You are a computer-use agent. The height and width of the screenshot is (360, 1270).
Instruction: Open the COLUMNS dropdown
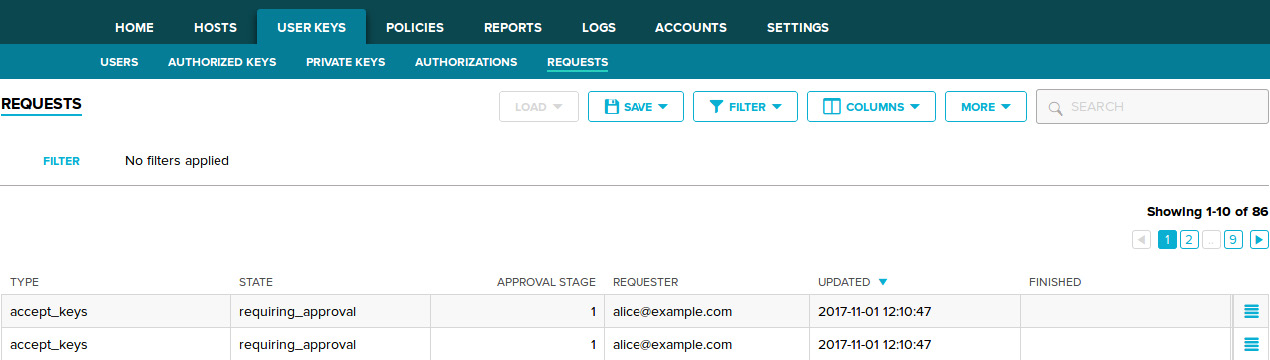(x=871, y=107)
